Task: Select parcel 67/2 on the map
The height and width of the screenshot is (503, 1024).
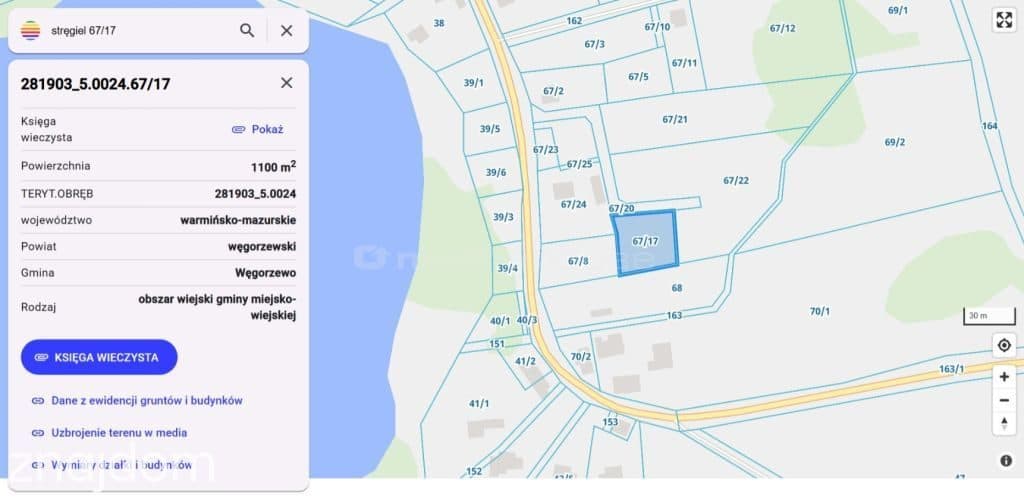Action: point(553,91)
